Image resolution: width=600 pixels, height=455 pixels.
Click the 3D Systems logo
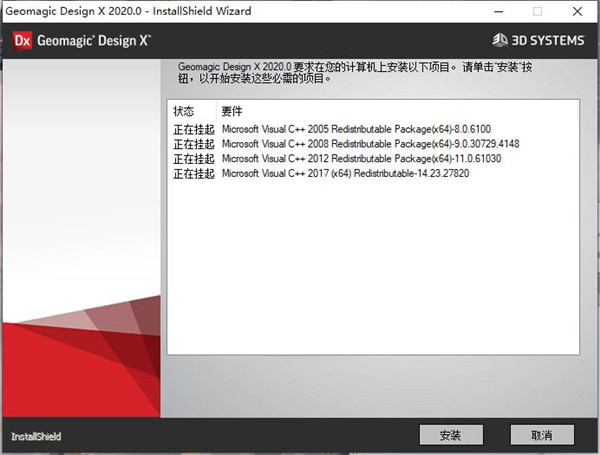coord(538,40)
